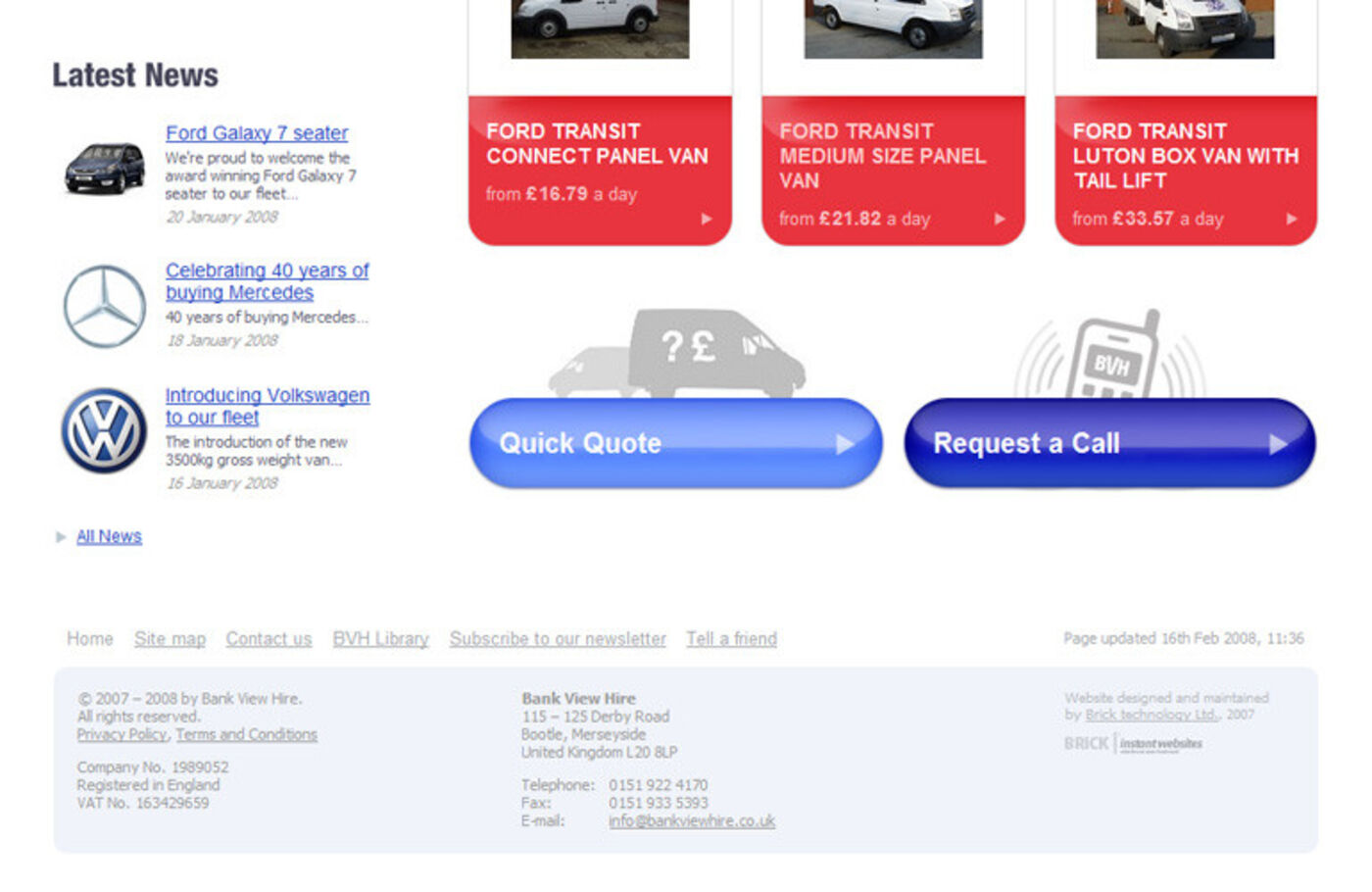View All News link
This screenshot has width=1372, height=892.
109,536
